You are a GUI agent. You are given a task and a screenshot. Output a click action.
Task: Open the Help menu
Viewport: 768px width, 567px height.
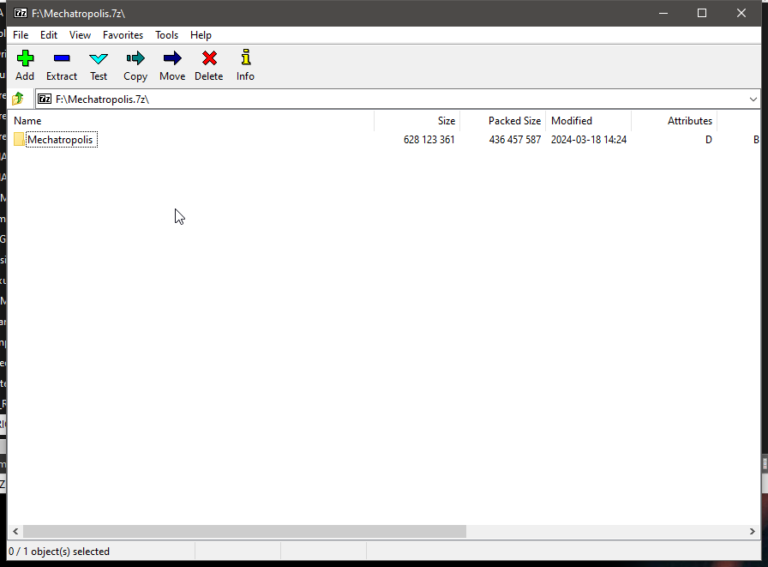[x=201, y=35]
